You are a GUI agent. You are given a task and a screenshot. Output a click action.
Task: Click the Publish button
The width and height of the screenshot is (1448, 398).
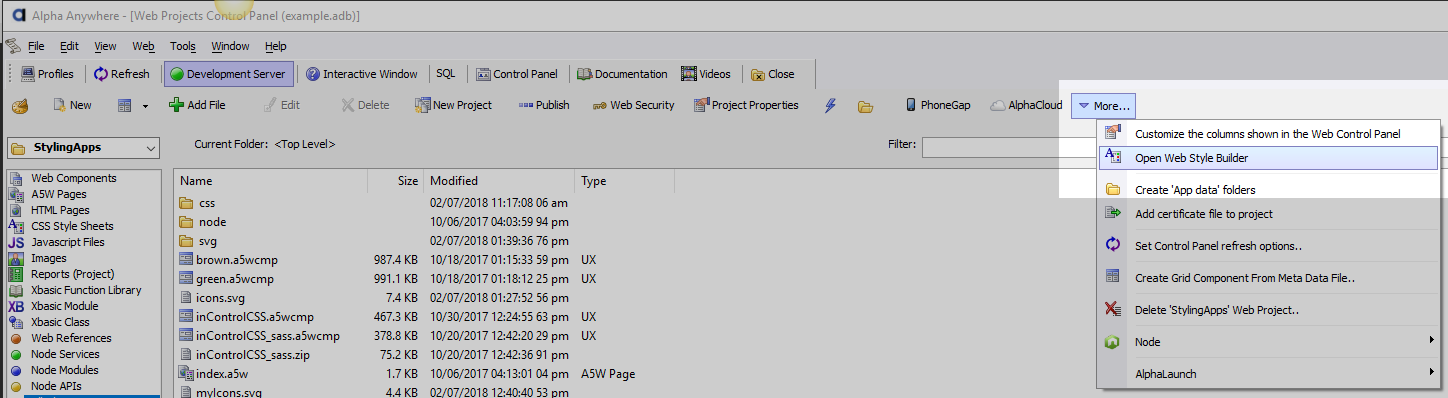(x=544, y=105)
